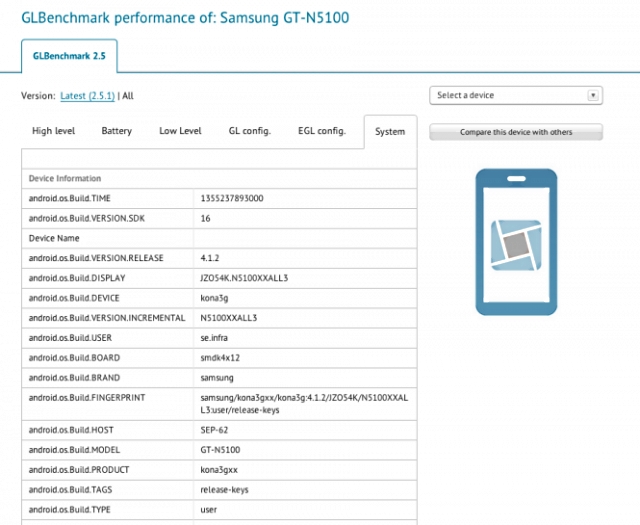Select android.os.Build.HOST label

[71, 430]
